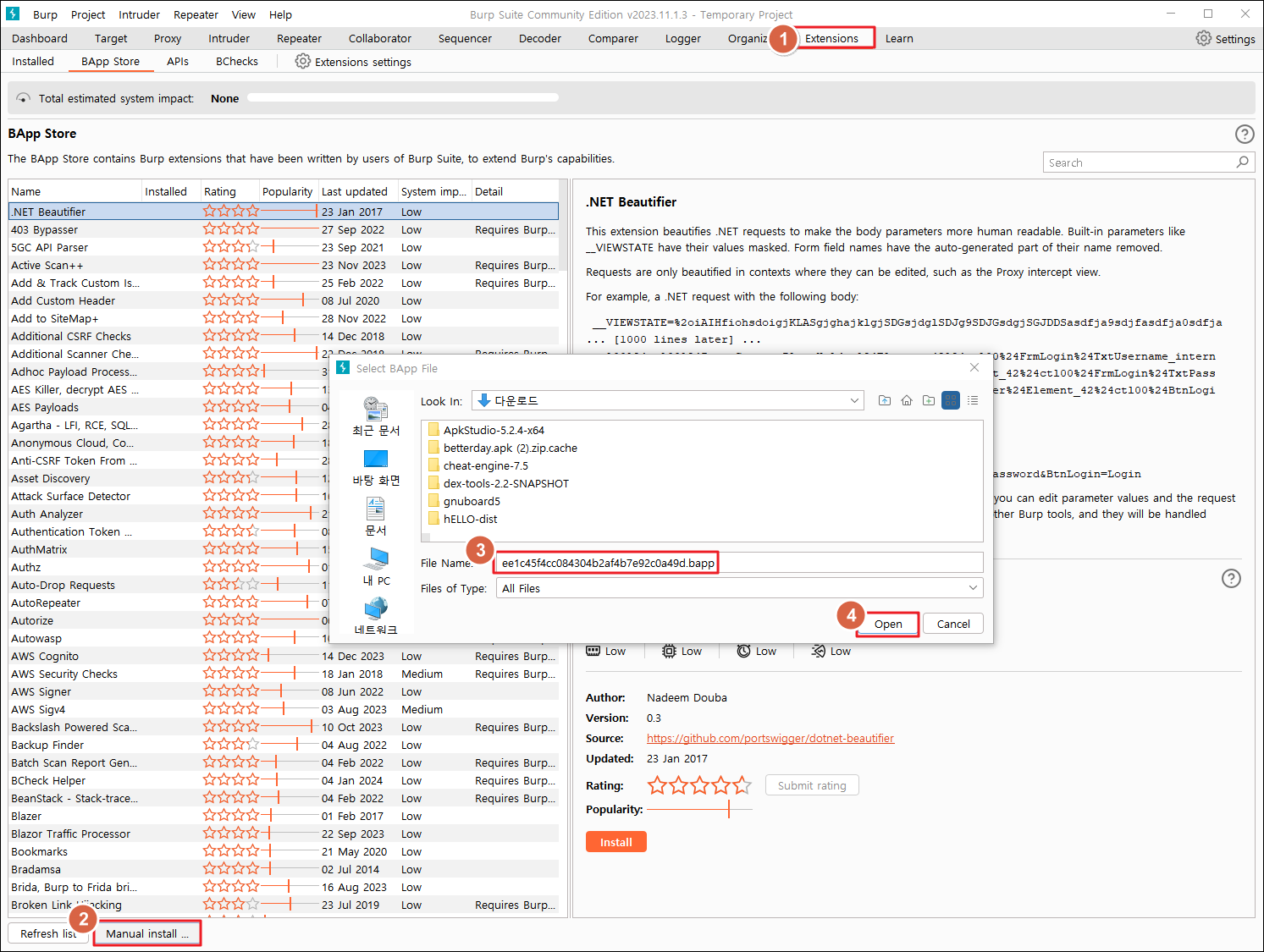Click the CPU impact Low icon
The image size is (1264, 952).
pyautogui.click(x=669, y=651)
